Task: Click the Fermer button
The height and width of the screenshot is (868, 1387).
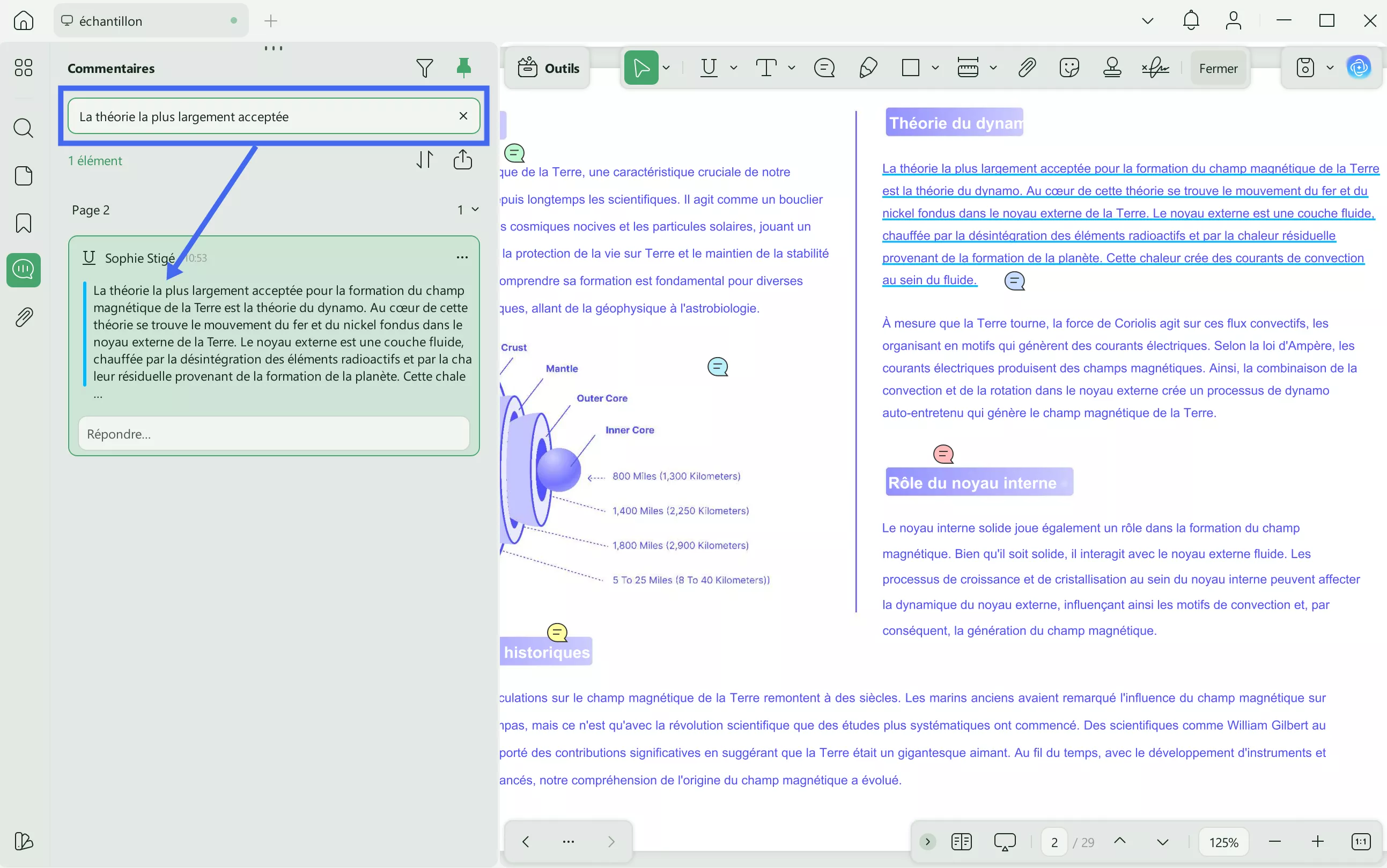Action: click(1218, 68)
